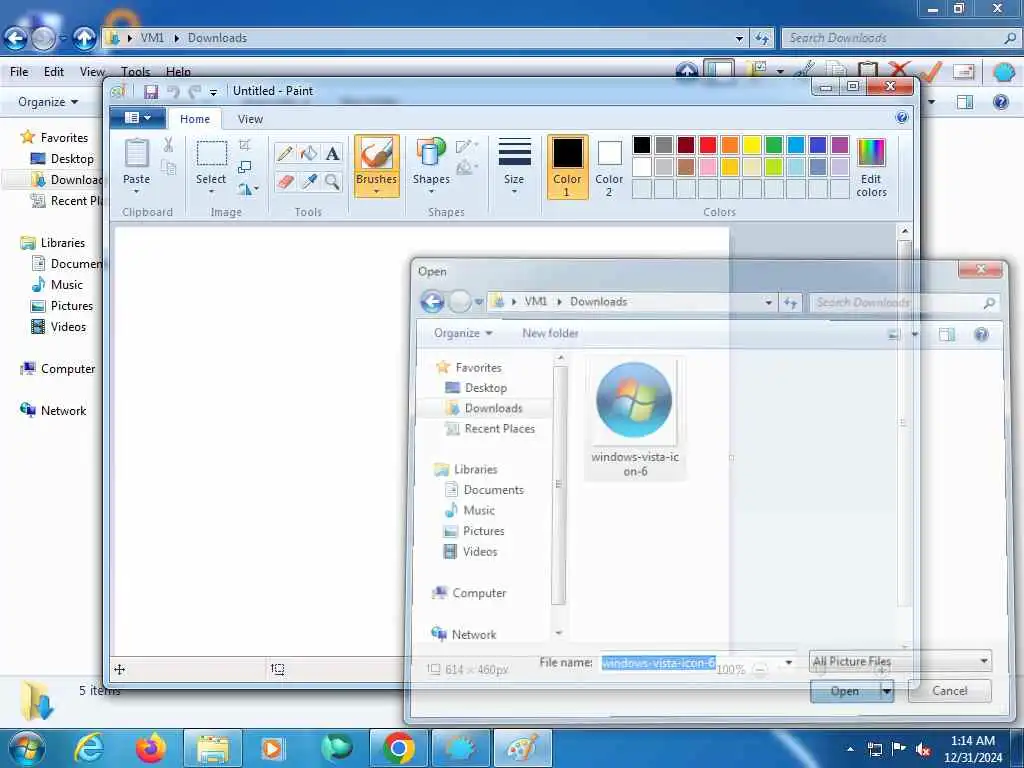Select the Color picker eyedropper tool

pyautogui.click(x=309, y=181)
